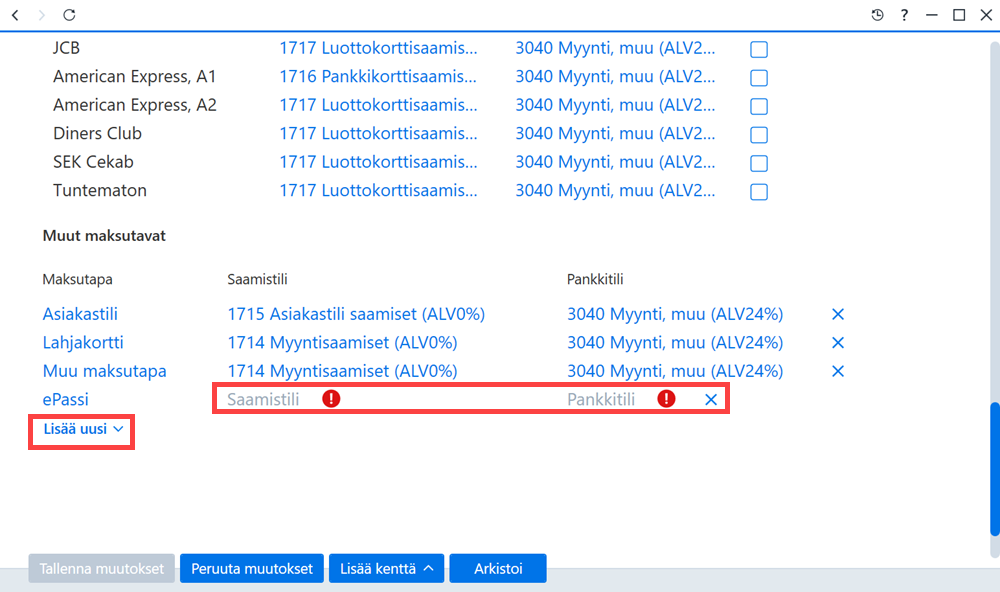Open JCB's 3040 Myynti, muu account

pos(615,48)
